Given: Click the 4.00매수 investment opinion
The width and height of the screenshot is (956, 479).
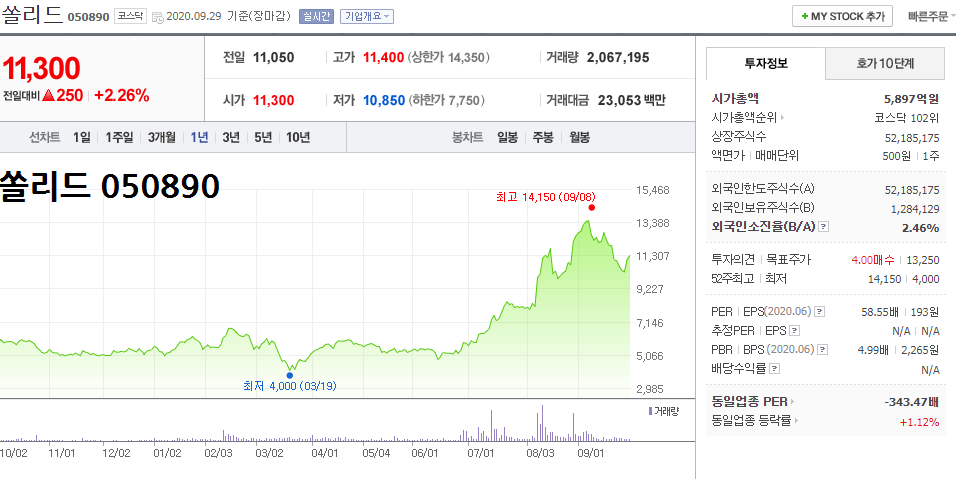Looking at the screenshot, I should point(873,260).
